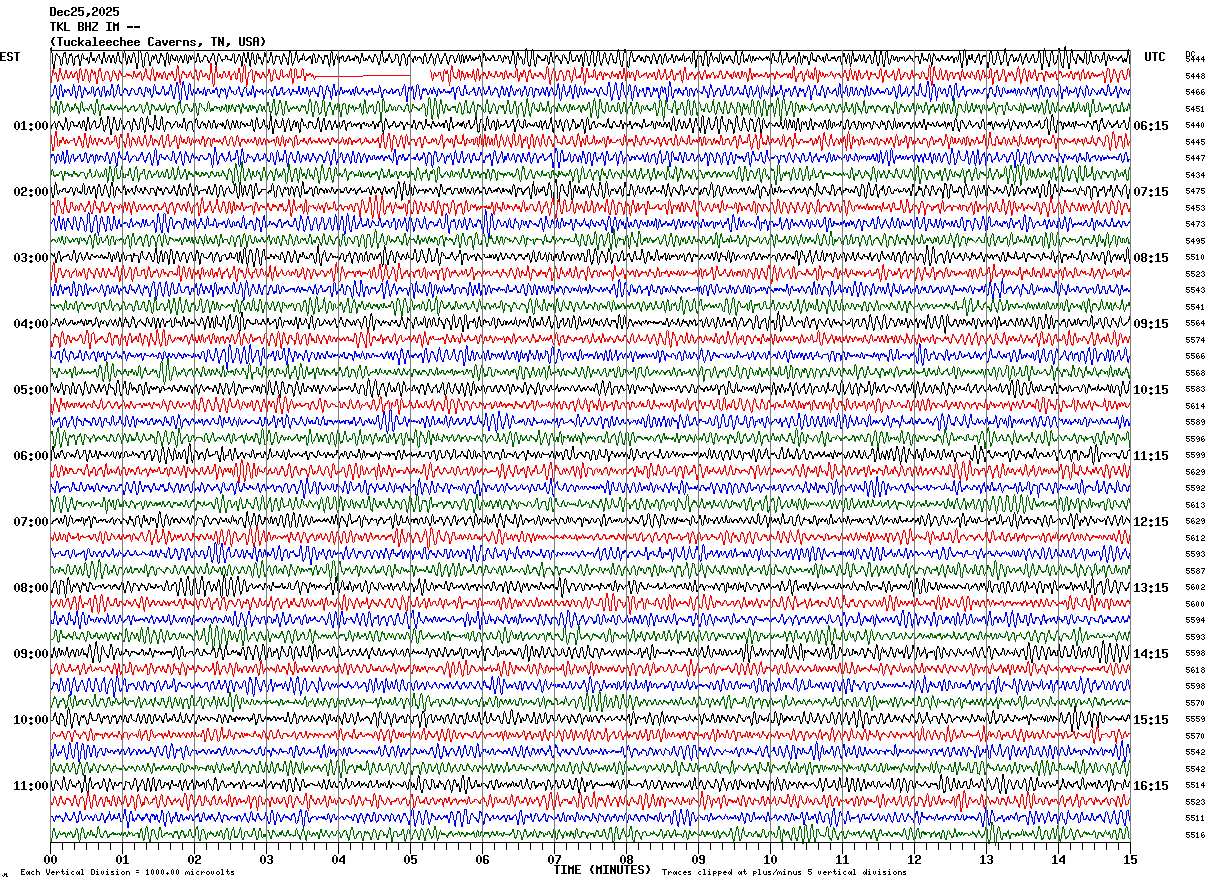
Task: Pick the DC offset value 5451
Action: pos(1195,109)
